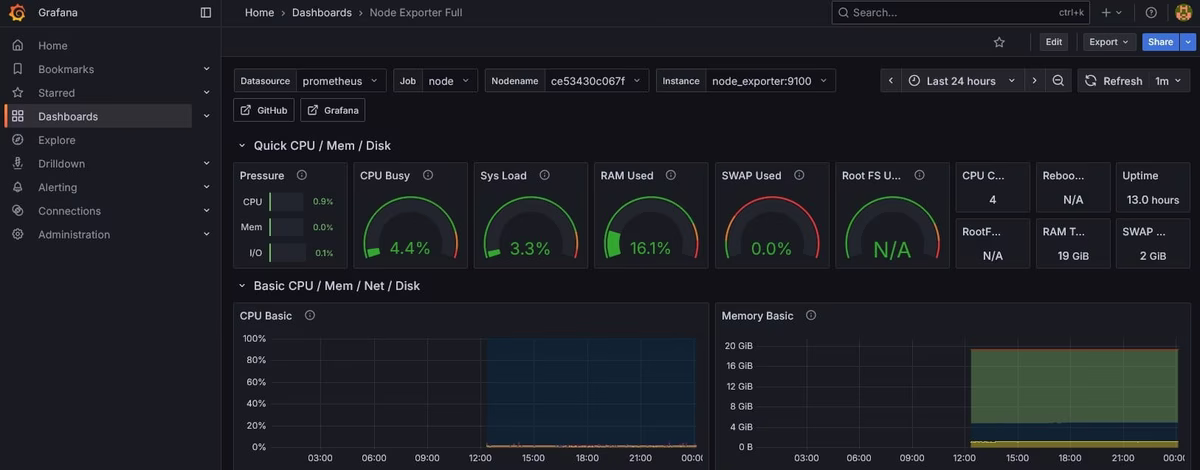
Task: Open Explore in the side menu
Action: tap(57, 140)
